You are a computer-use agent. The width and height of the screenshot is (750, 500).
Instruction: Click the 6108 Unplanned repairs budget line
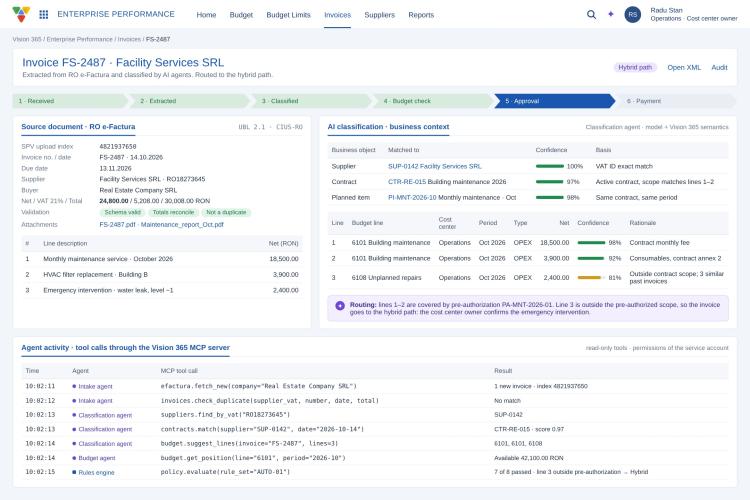(386, 278)
